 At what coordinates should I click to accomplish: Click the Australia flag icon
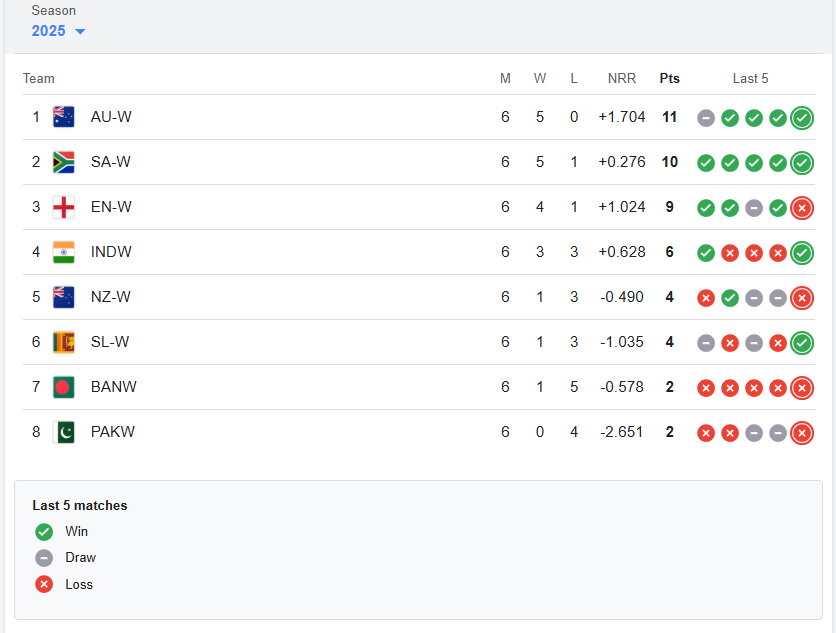64,117
